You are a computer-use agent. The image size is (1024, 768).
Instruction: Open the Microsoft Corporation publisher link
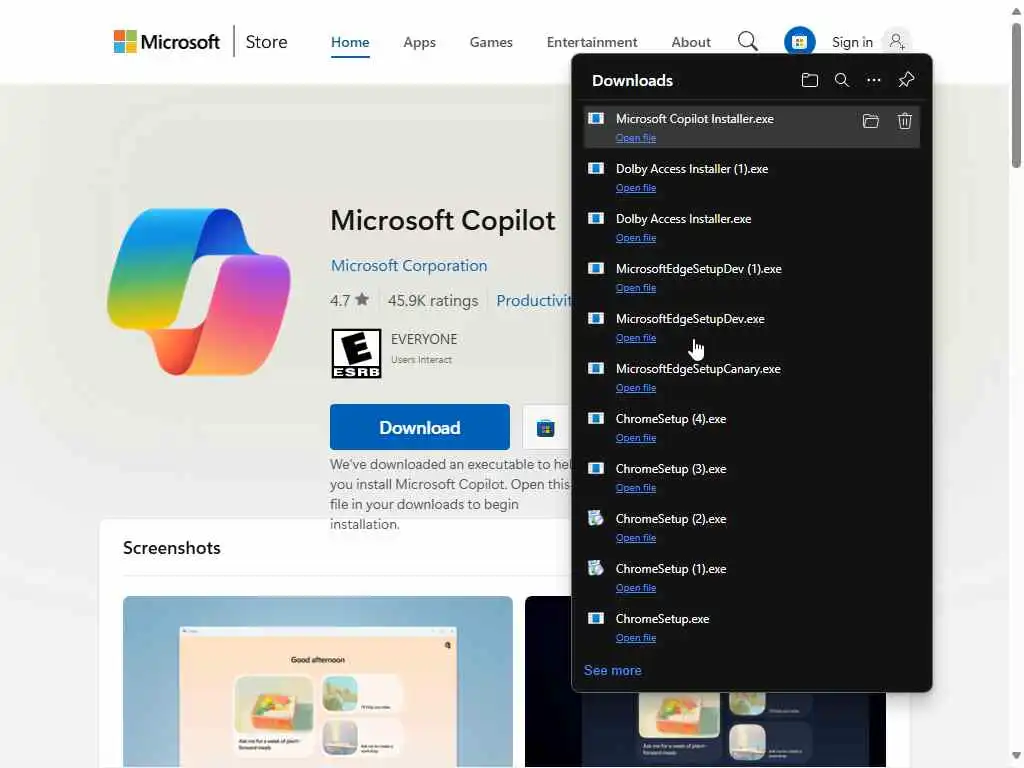(409, 266)
